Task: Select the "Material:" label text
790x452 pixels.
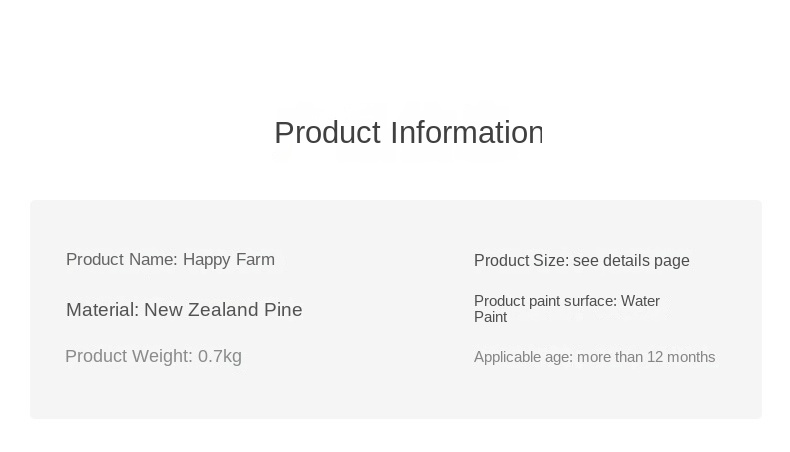Action: click(x=102, y=310)
